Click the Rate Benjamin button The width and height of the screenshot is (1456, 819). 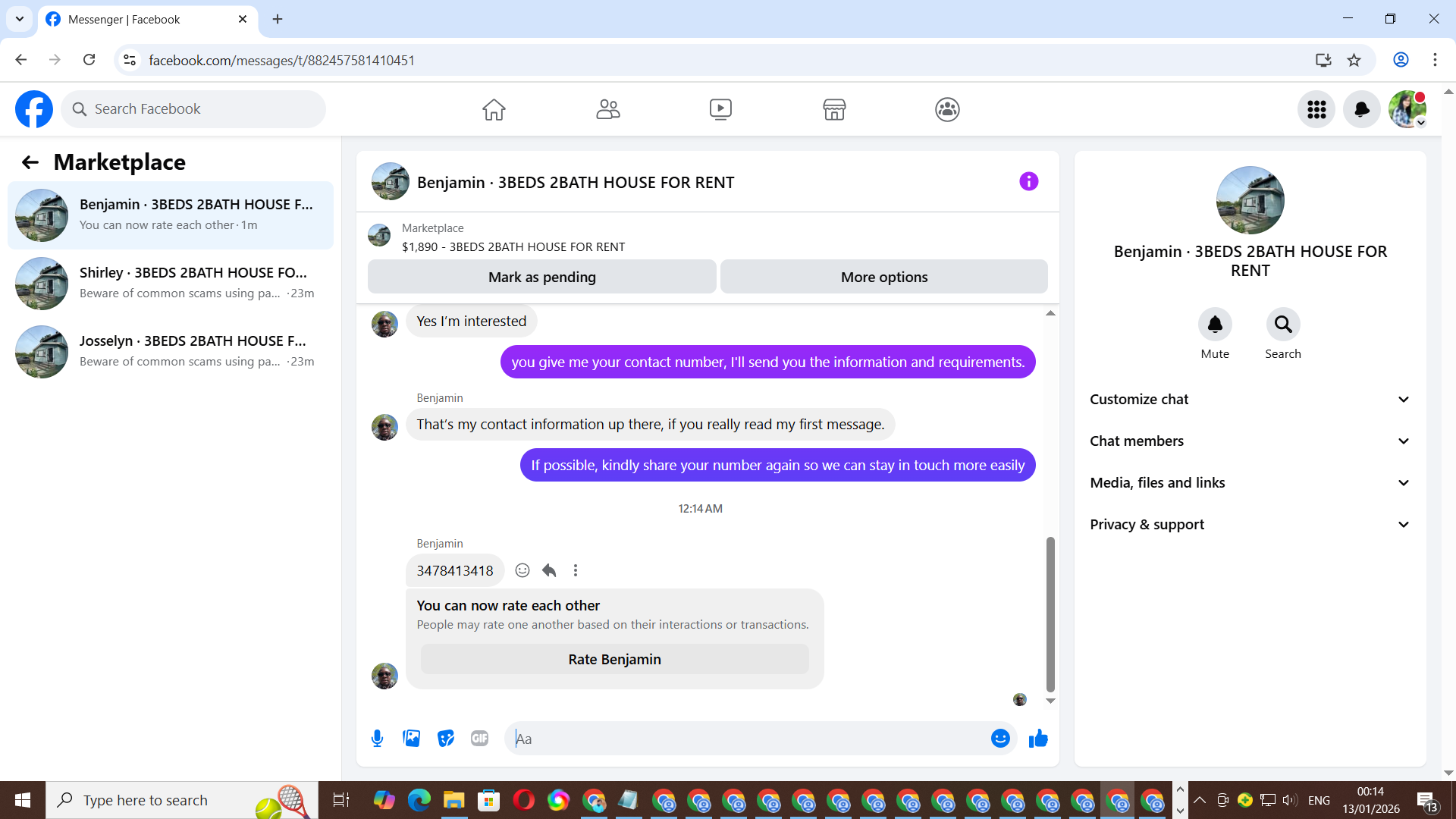[614, 659]
